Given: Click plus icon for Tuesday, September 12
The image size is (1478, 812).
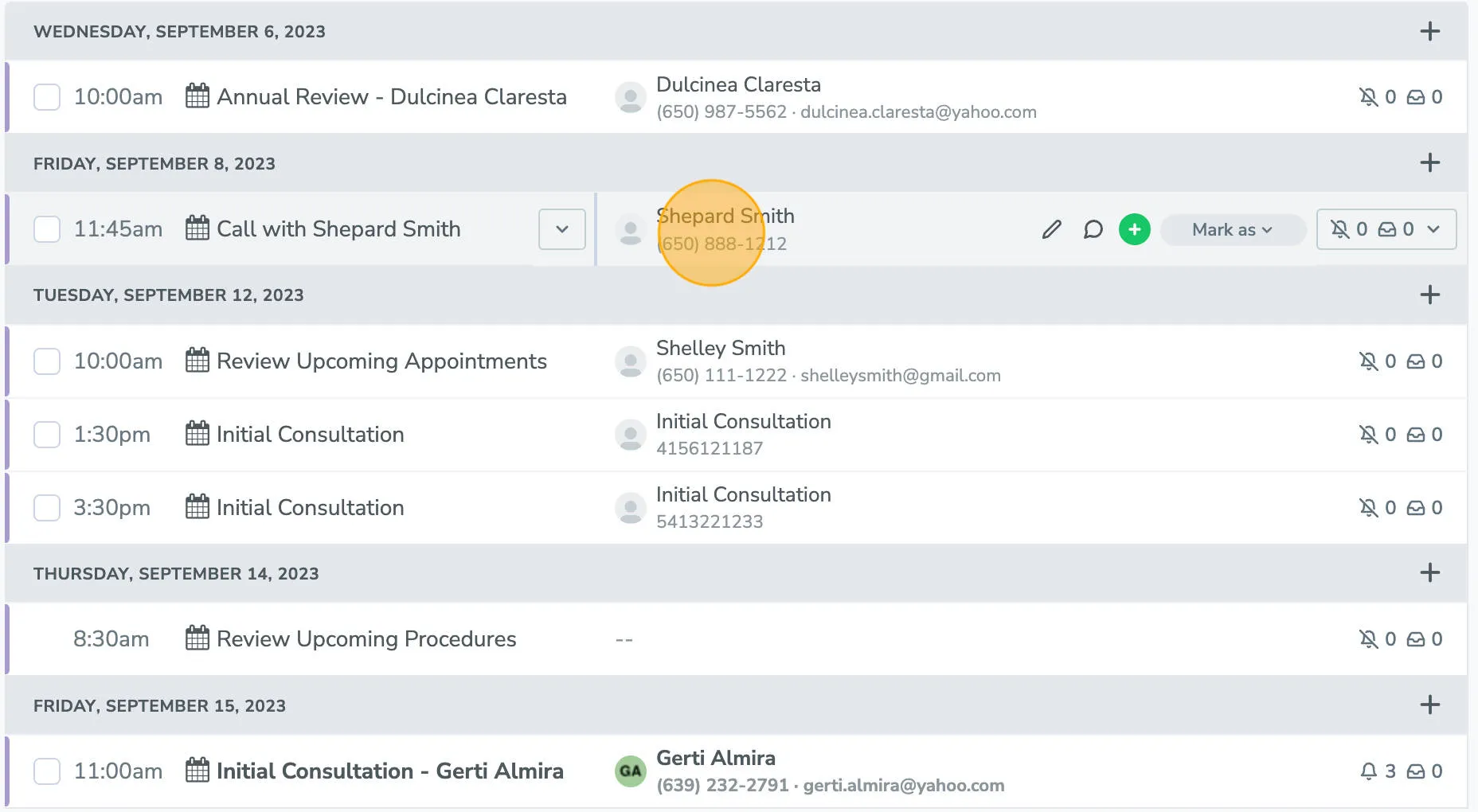Looking at the screenshot, I should [1429, 295].
